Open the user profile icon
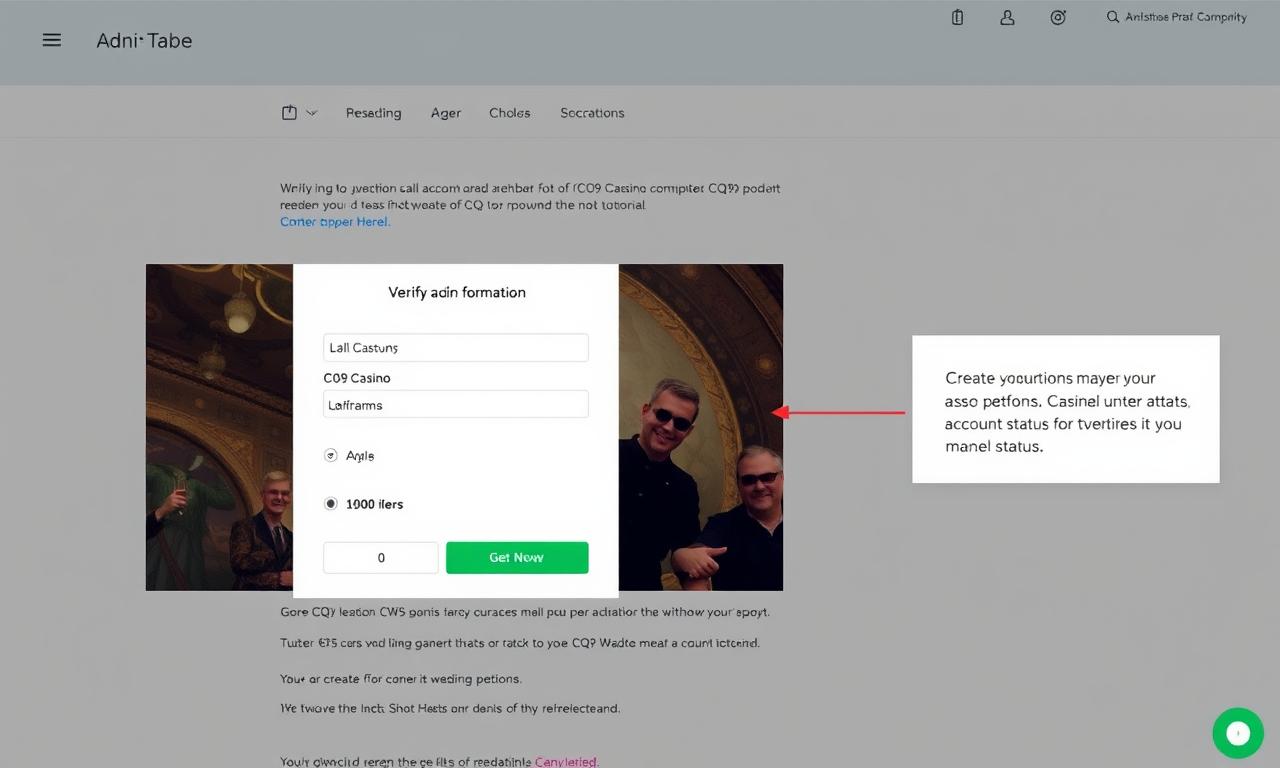1280x768 pixels. pos(1007,17)
